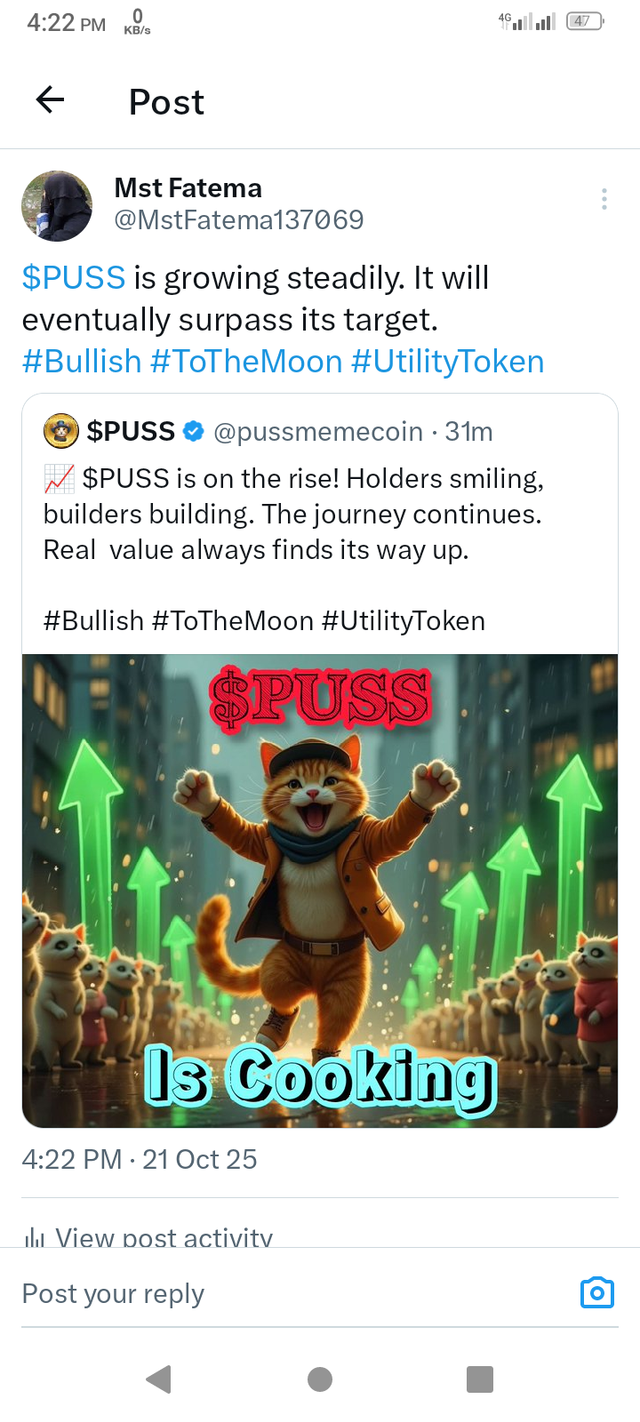Open the #UtilityToken hashtag in main post
Viewport: 640px width, 1422px height.
coord(448,361)
